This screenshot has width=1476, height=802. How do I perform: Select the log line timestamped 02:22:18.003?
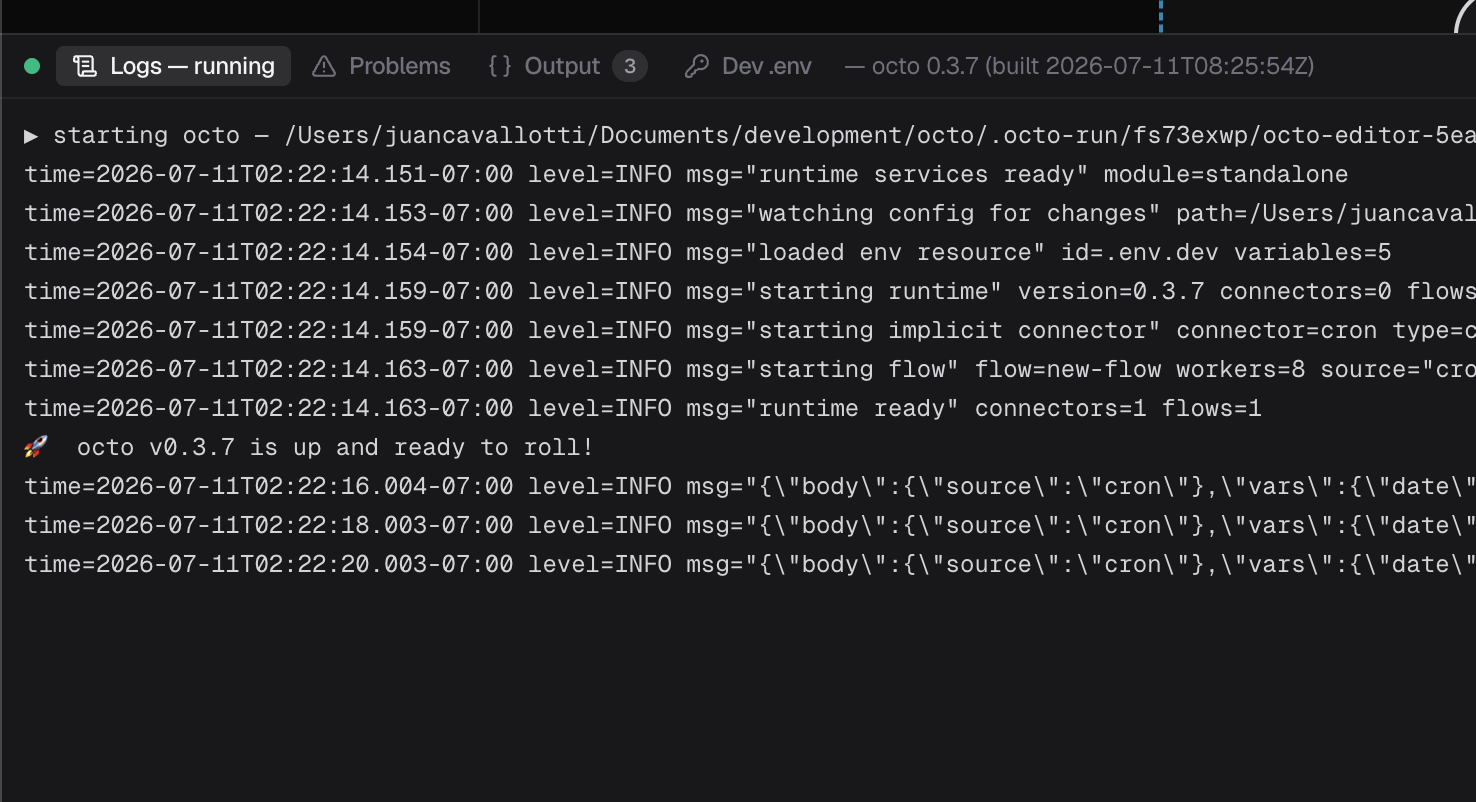point(750,525)
